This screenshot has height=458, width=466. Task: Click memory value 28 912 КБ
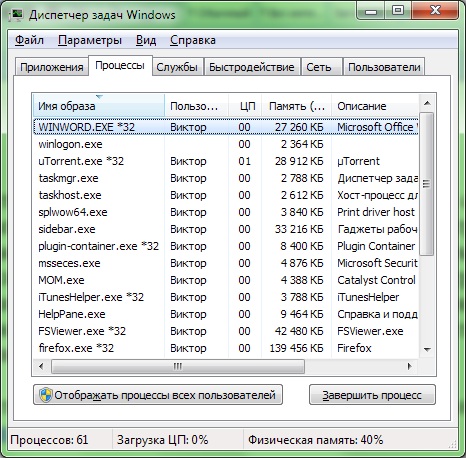tap(299, 161)
